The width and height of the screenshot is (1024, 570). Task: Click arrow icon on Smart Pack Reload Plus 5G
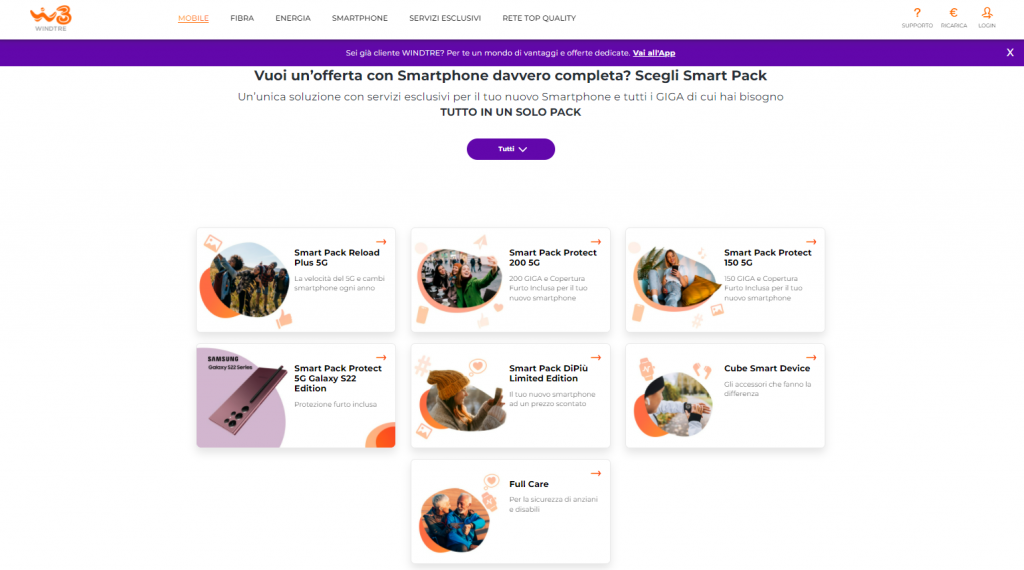[x=381, y=242]
